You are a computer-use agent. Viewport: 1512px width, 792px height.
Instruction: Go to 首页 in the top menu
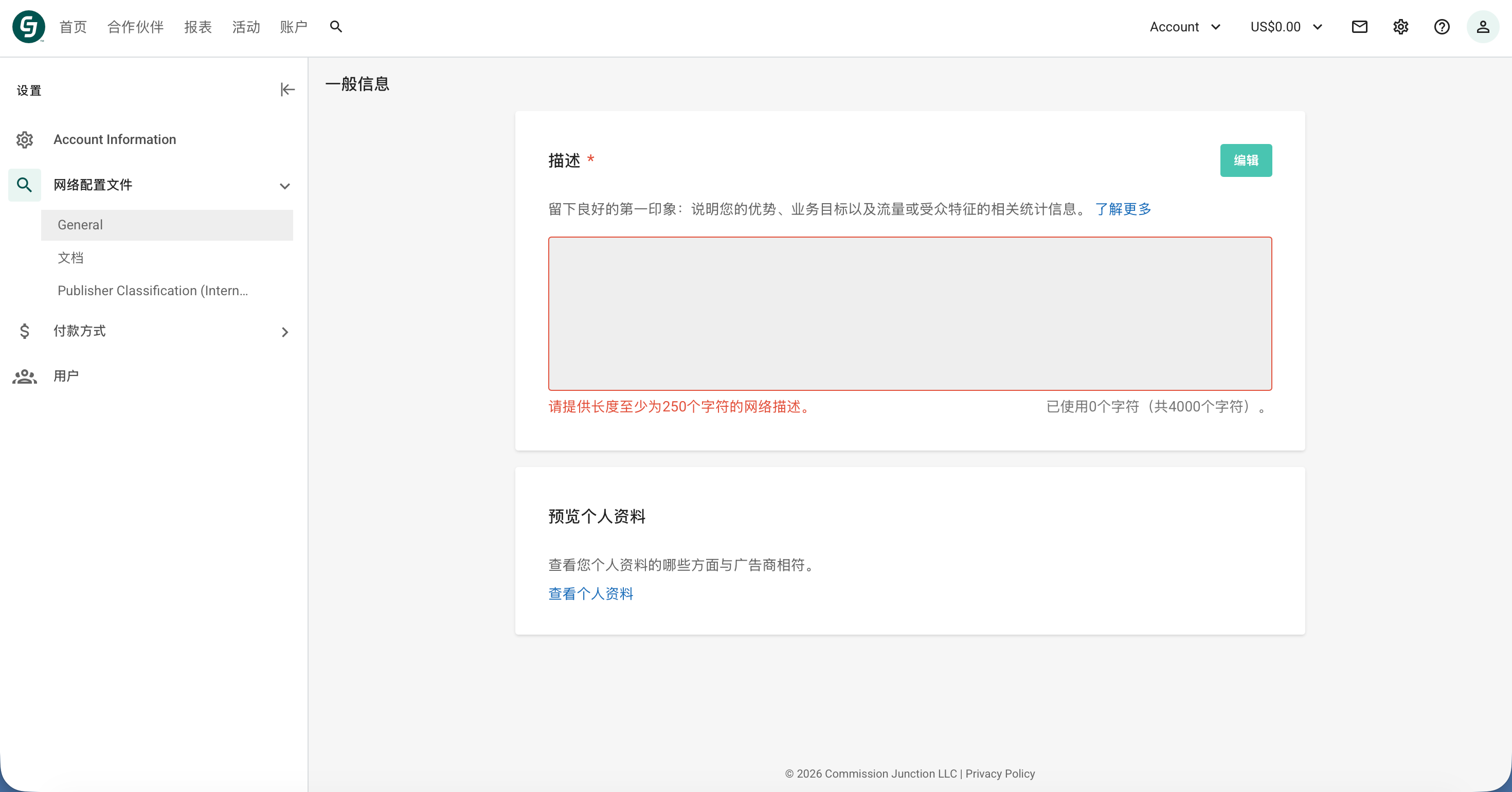coord(74,27)
